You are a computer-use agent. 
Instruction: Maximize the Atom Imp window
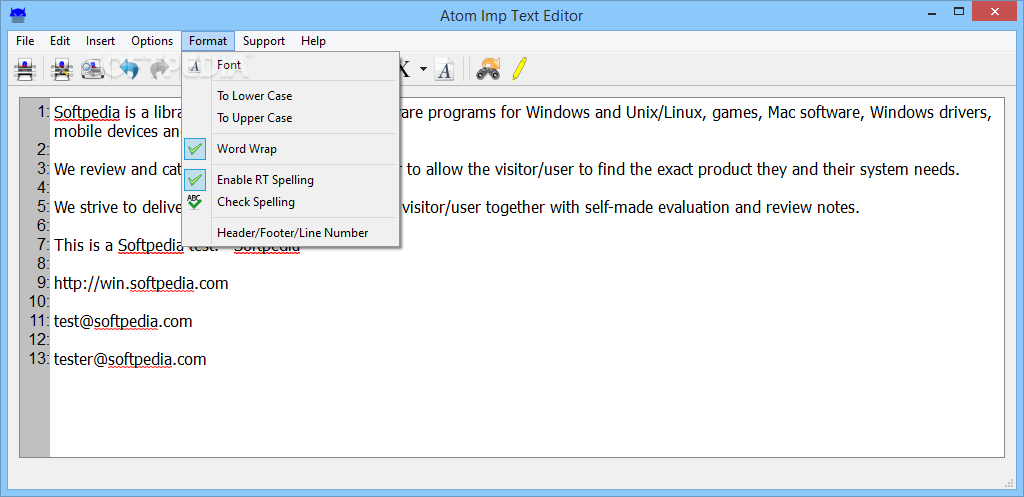pos(959,12)
